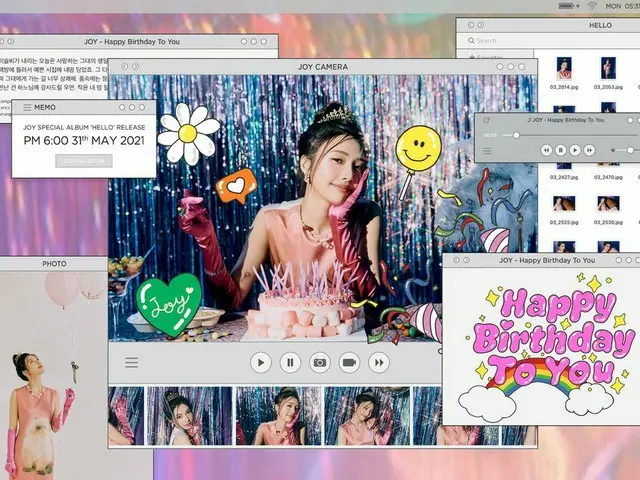Open the hamburger menu in JOY CAMERA

pos(131,362)
